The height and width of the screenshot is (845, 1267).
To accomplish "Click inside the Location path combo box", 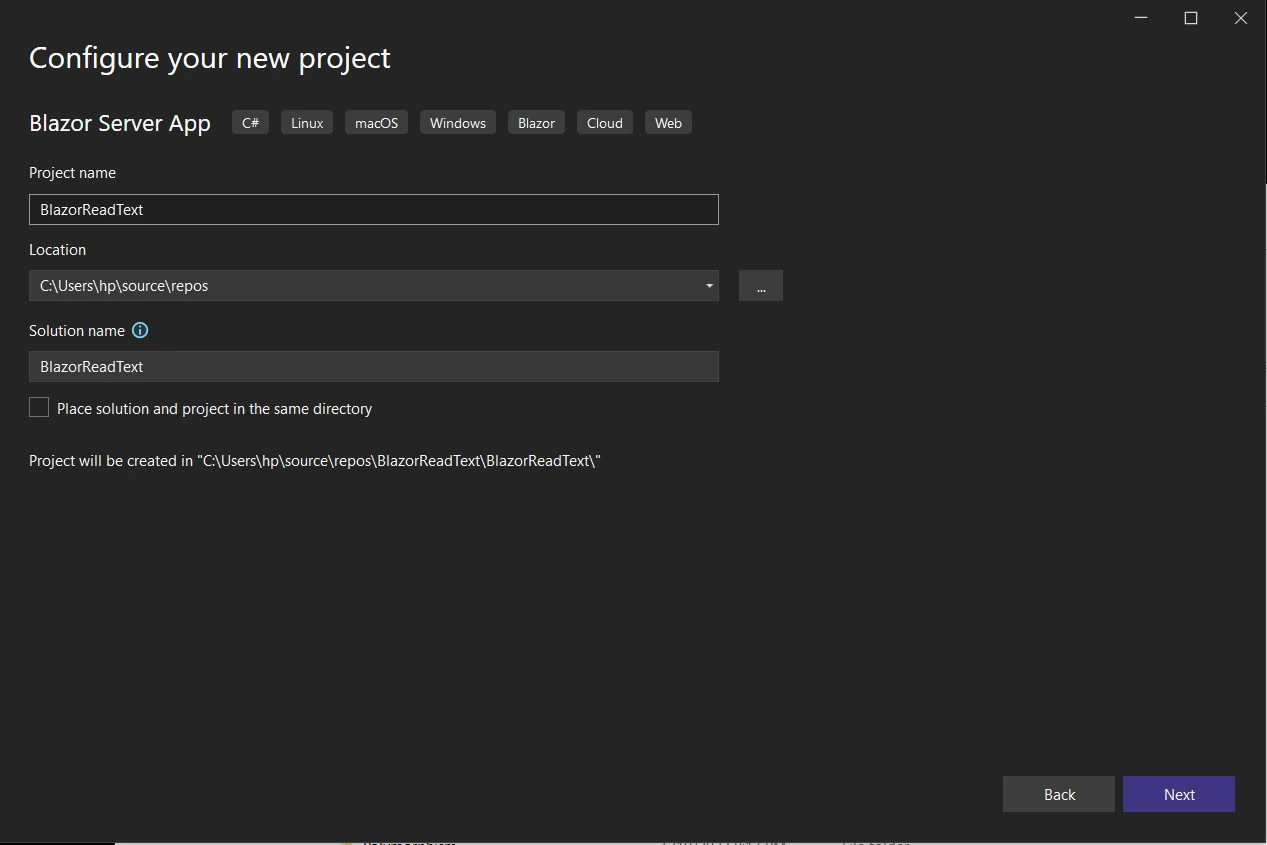I will [x=360, y=286].
